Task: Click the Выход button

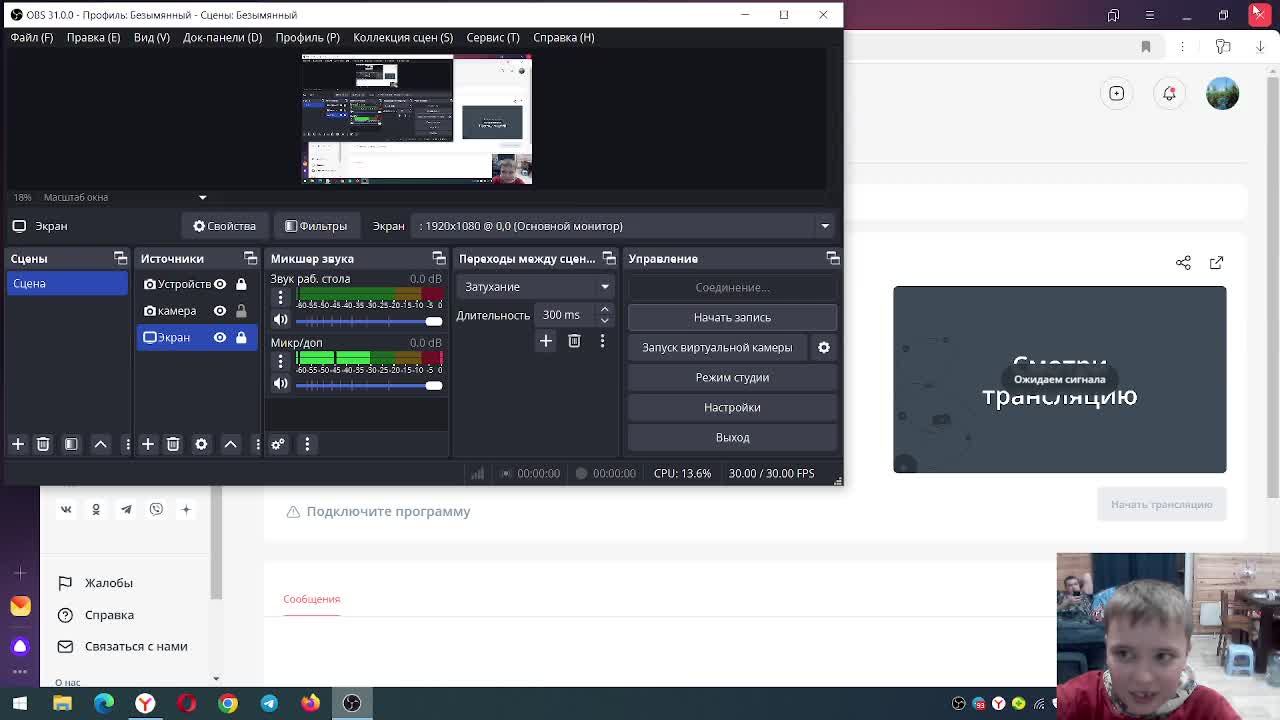Action: (x=732, y=437)
